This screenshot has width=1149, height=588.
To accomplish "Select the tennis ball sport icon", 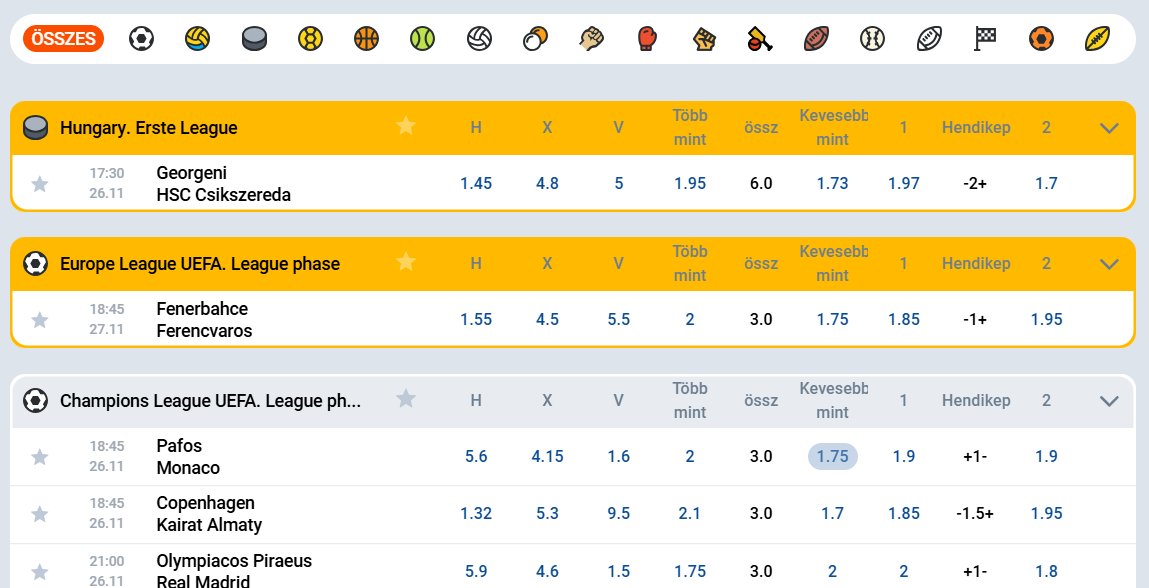I will click(x=423, y=39).
